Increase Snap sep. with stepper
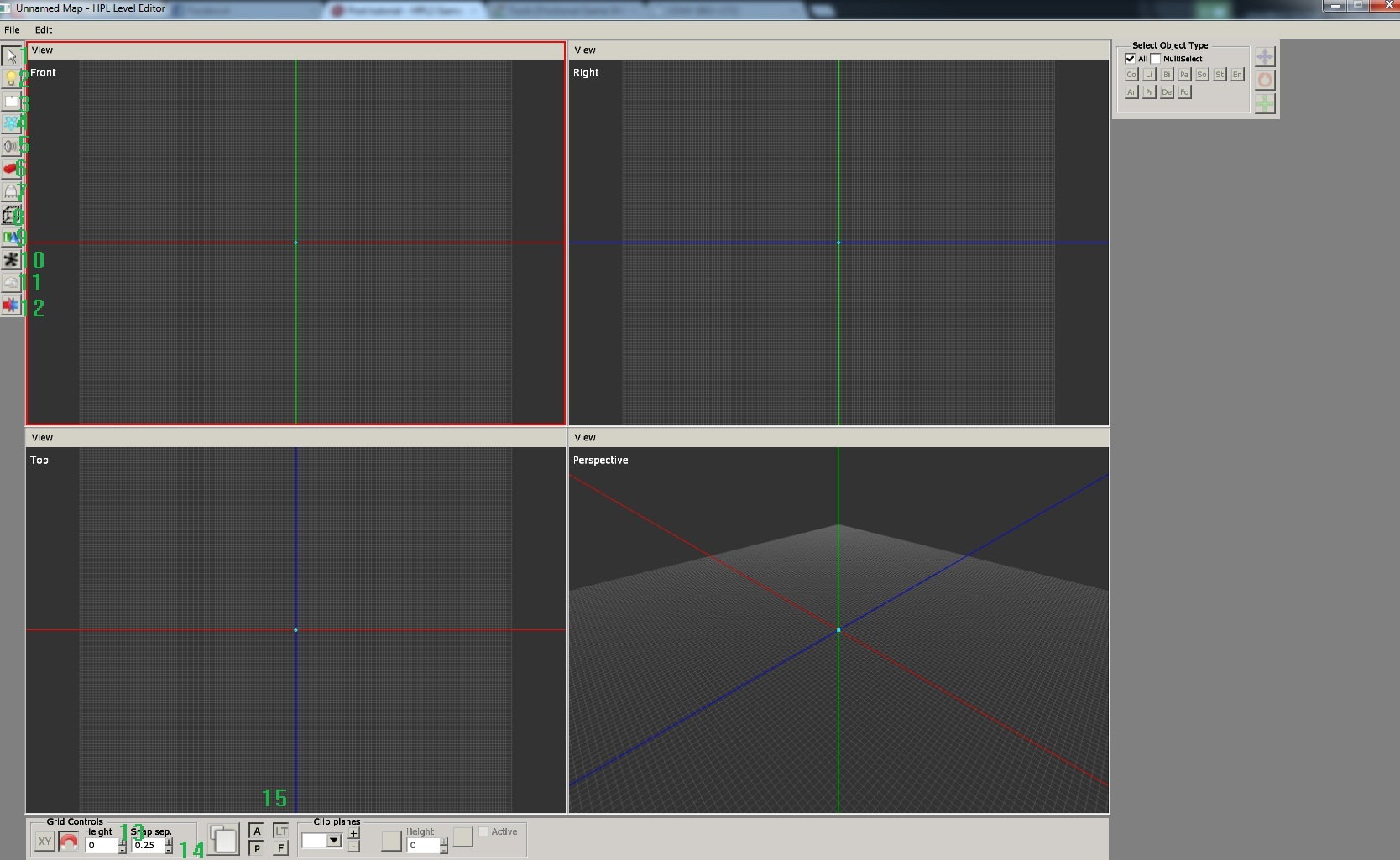Viewport: 1400px width, 860px height. [x=169, y=842]
